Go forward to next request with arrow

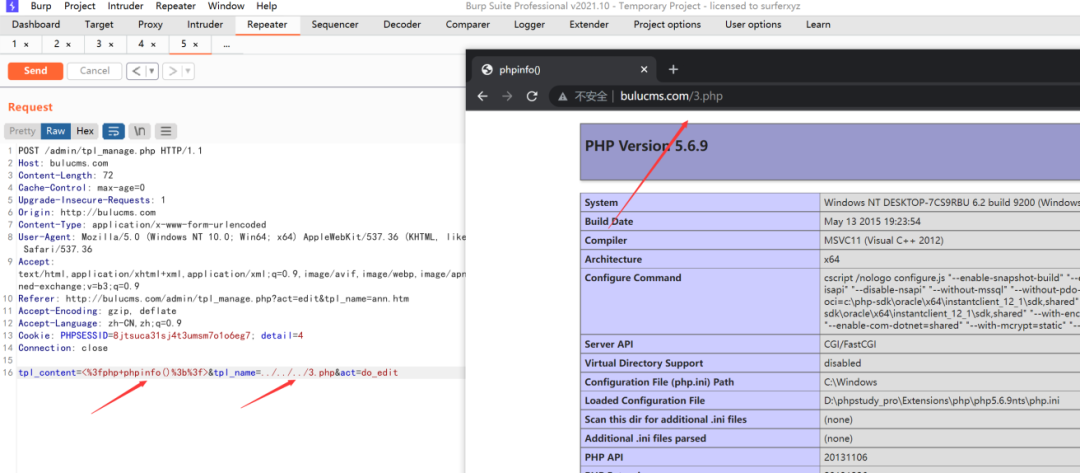tap(173, 71)
